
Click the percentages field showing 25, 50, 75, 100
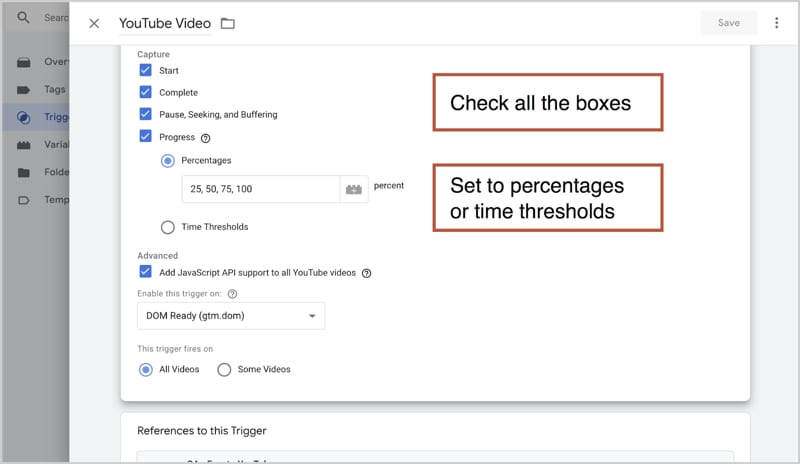point(261,189)
